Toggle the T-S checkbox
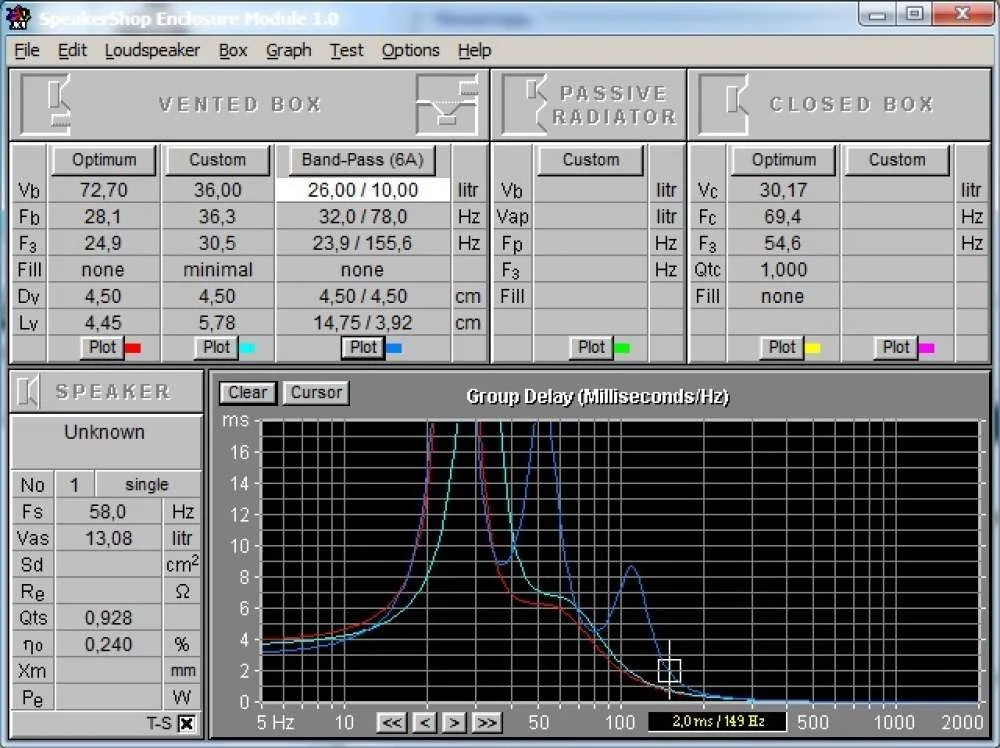1000x748 pixels. pos(187,723)
